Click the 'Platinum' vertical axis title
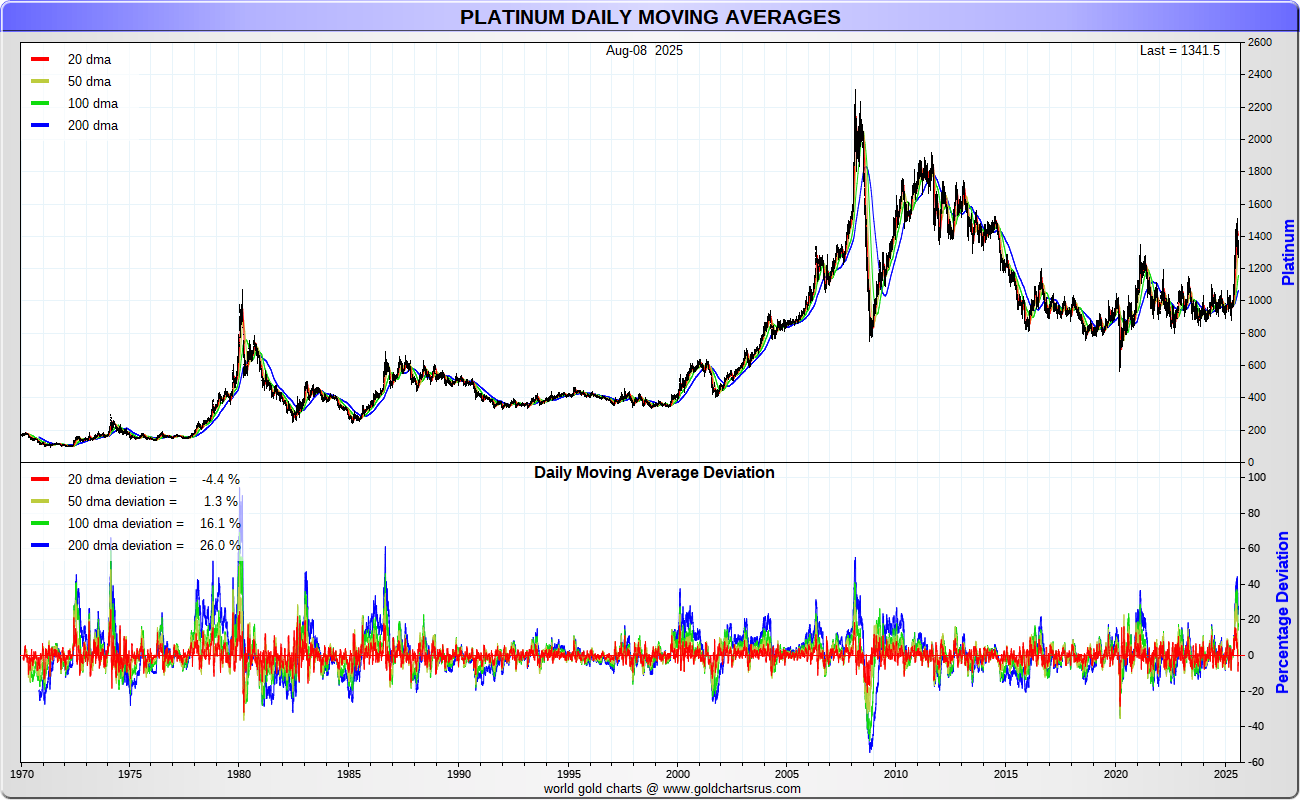The height and width of the screenshot is (800, 1300). pyautogui.click(x=1288, y=252)
